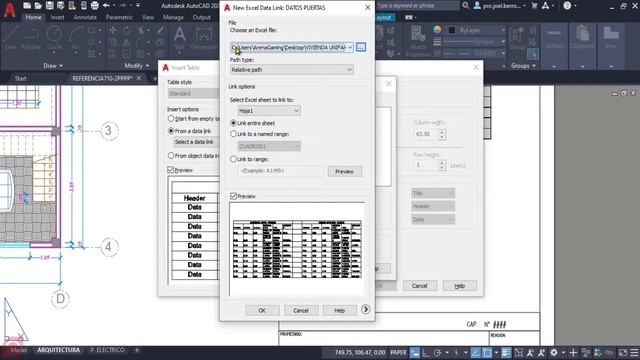Click the Plot printer icon in quick access toolbar

click(x=95, y=6)
